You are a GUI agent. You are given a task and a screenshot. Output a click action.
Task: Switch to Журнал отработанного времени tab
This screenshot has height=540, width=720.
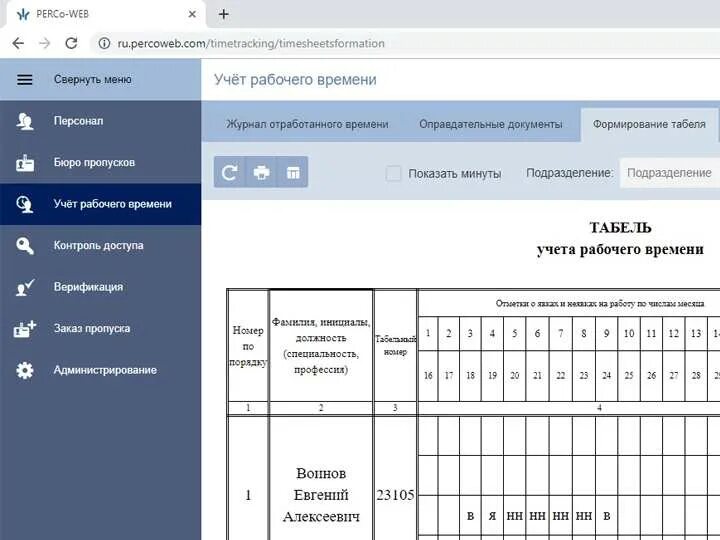[x=307, y=124]
